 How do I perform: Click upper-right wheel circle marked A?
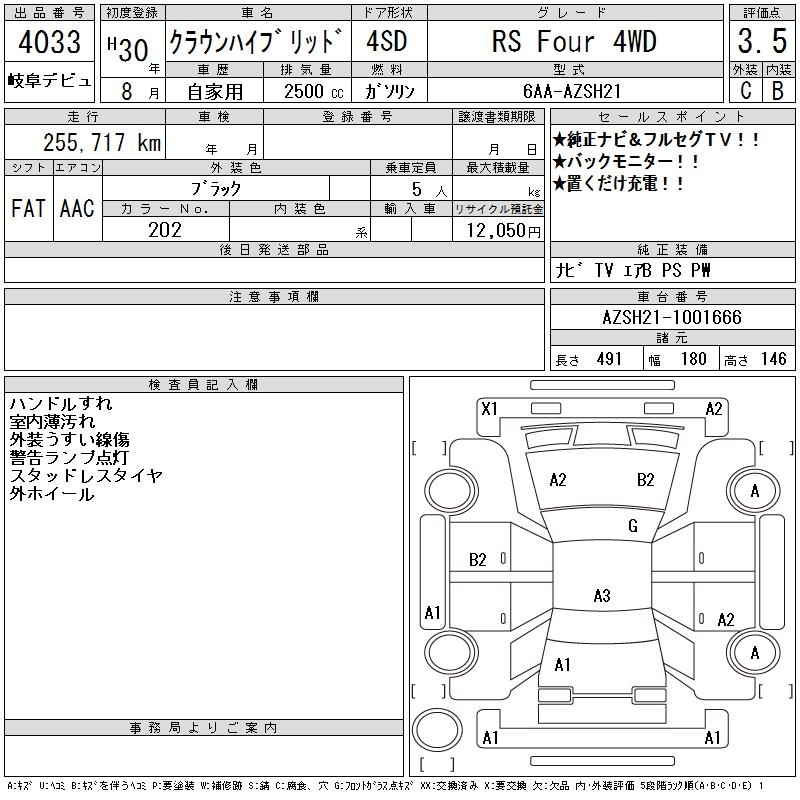pos(754,491)
